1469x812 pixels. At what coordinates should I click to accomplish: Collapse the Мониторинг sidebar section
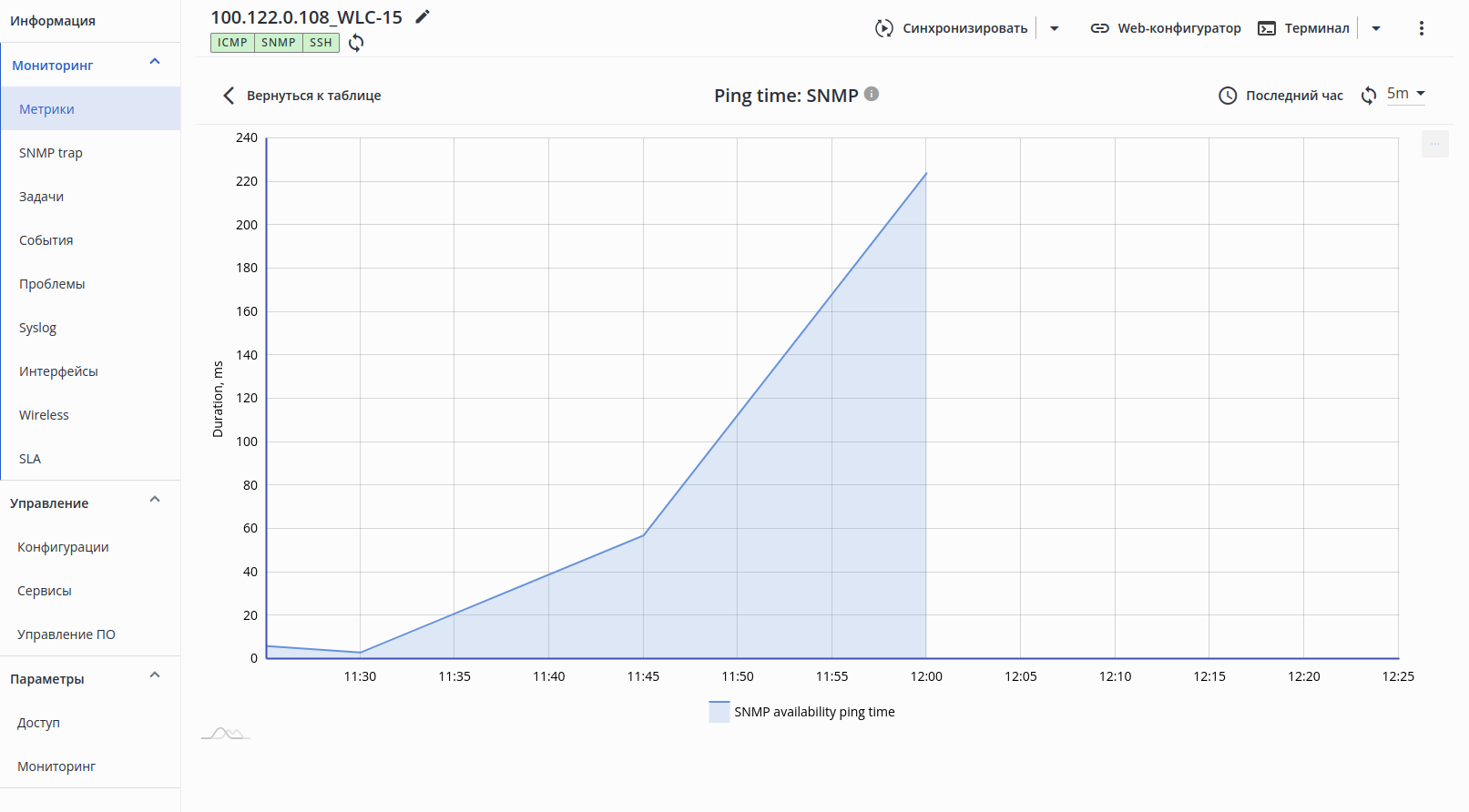155,62
